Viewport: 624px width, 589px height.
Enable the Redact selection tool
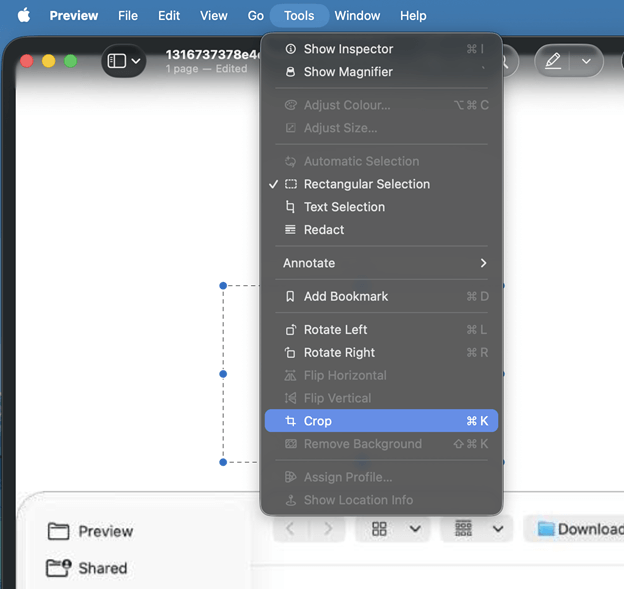[x=324, y=230]
